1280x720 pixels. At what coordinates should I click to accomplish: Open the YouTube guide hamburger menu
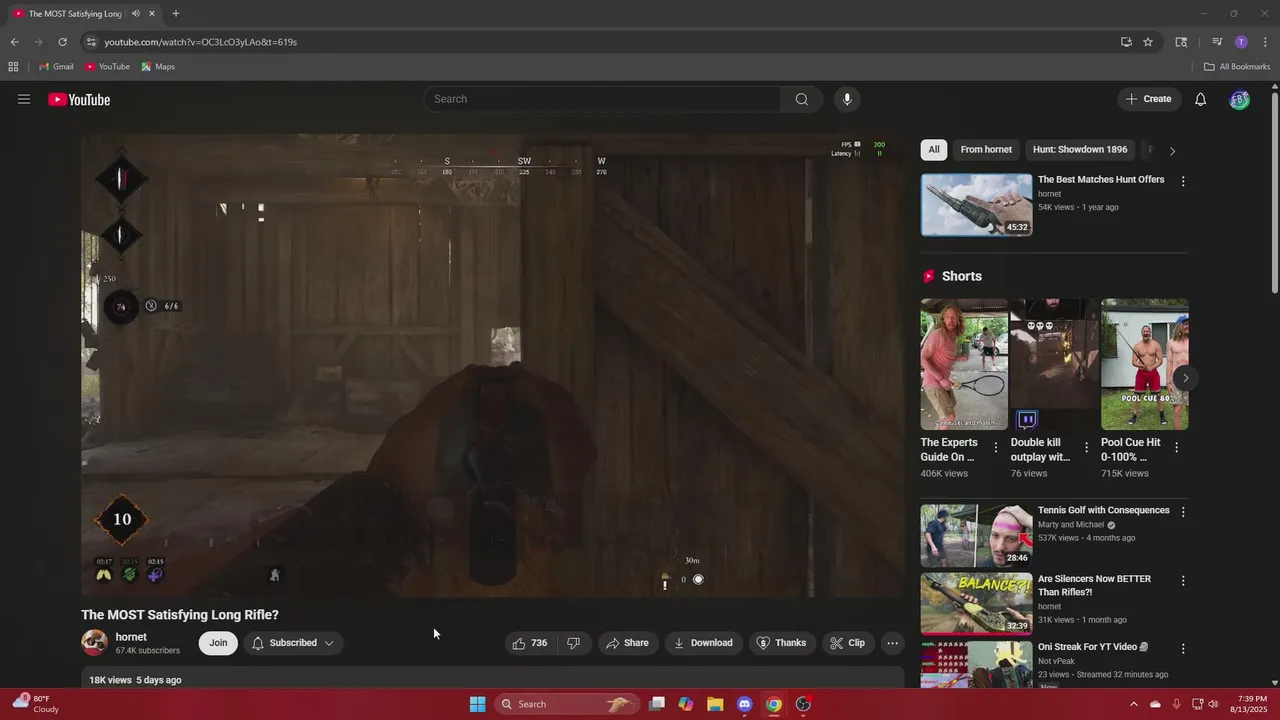24,99
